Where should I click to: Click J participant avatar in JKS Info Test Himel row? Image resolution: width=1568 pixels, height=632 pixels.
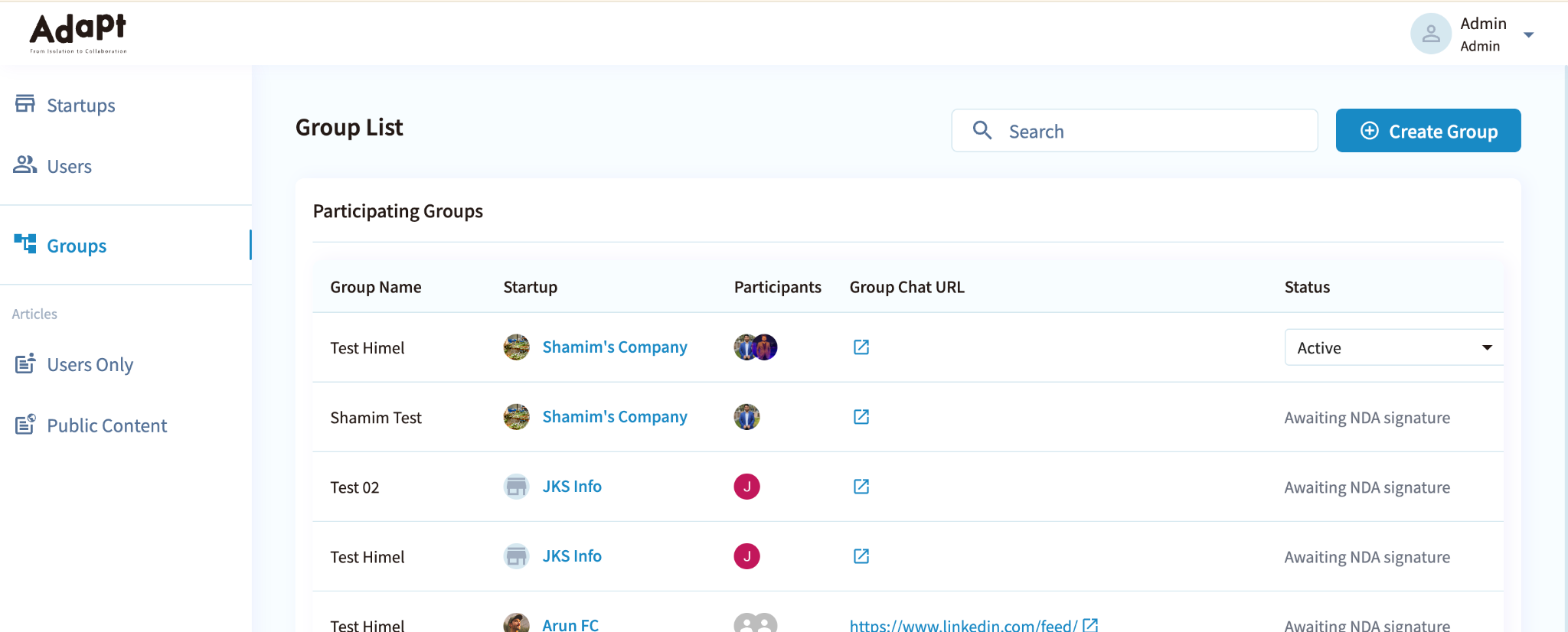click(747, 556)
